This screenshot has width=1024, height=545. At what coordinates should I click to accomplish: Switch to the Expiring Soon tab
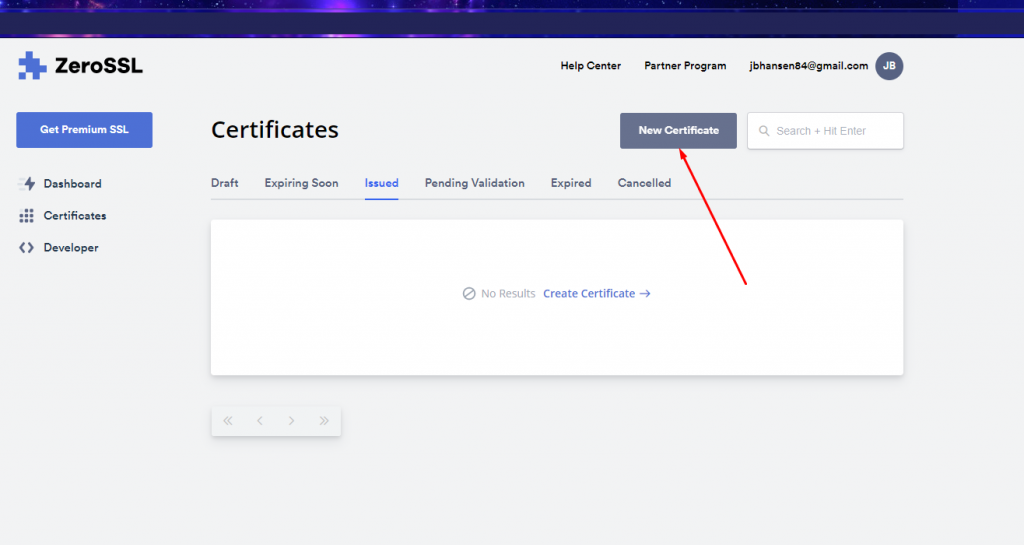(301, 183)
